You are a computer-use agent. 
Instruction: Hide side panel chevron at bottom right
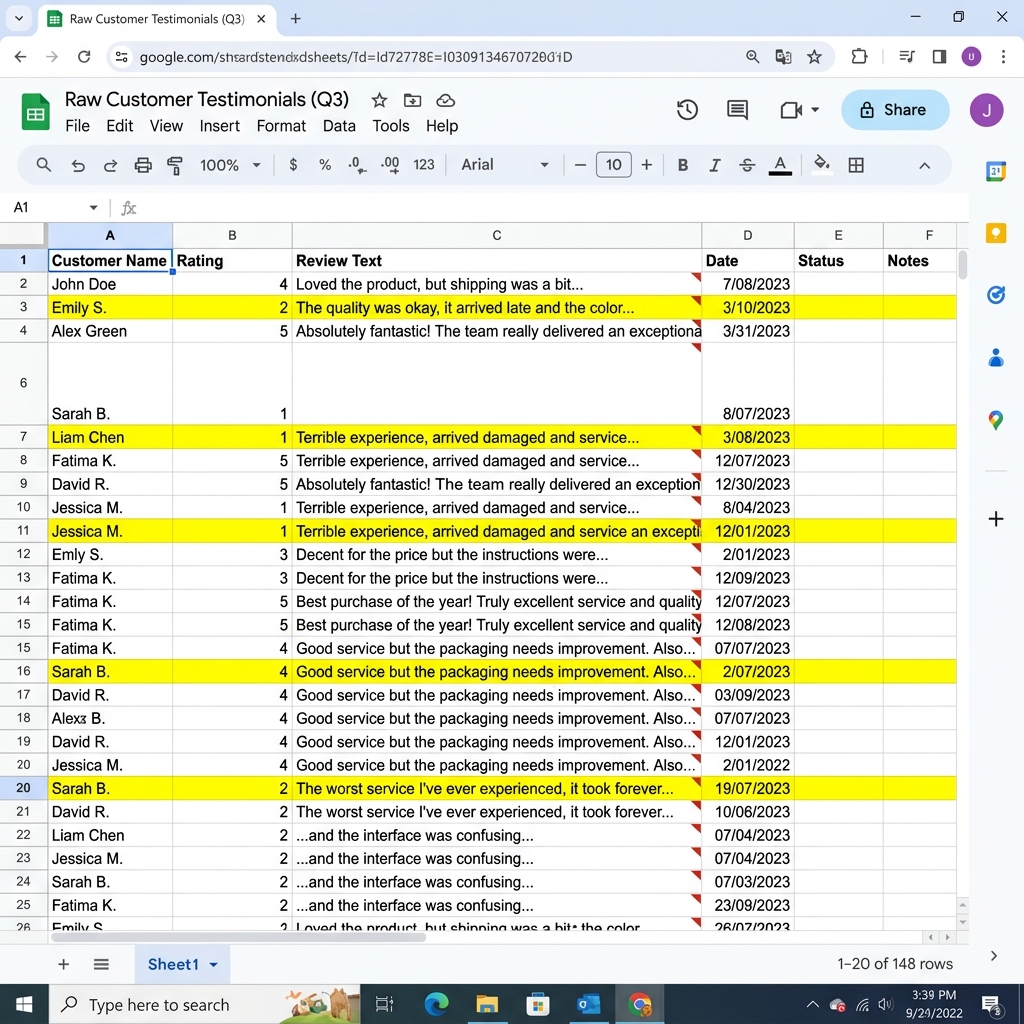coord(993,955)
